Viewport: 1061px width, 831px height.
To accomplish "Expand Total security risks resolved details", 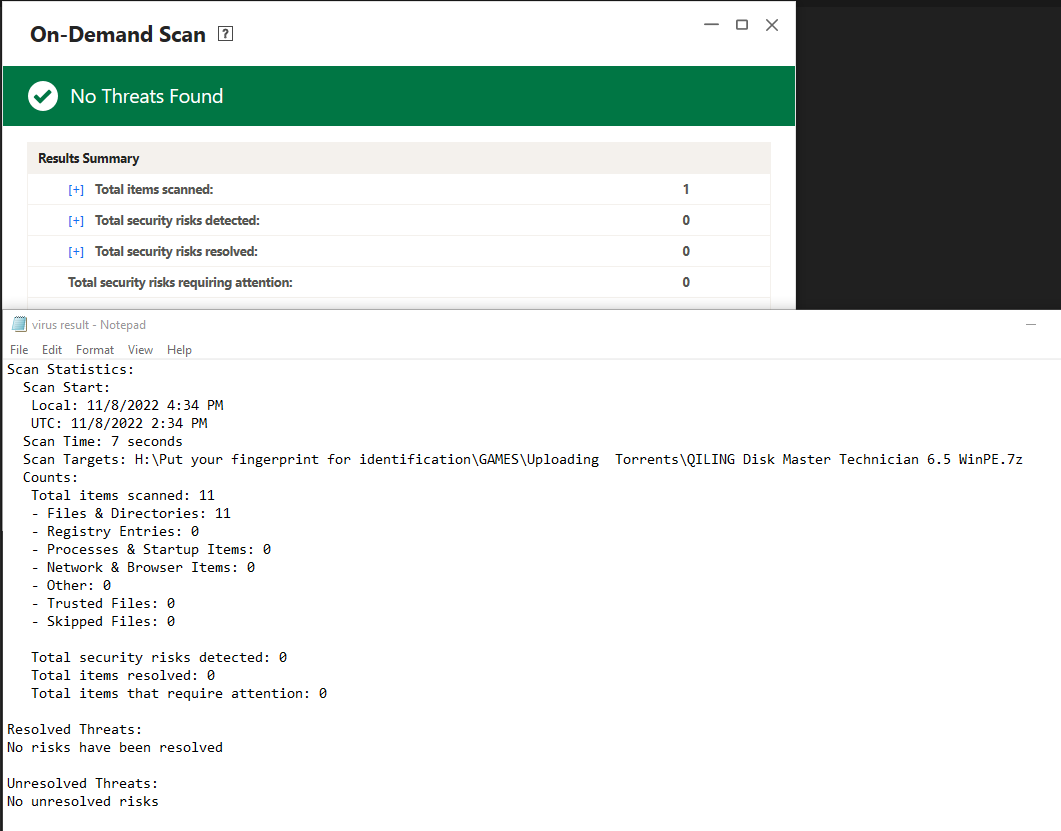I will tap(76, 252).
